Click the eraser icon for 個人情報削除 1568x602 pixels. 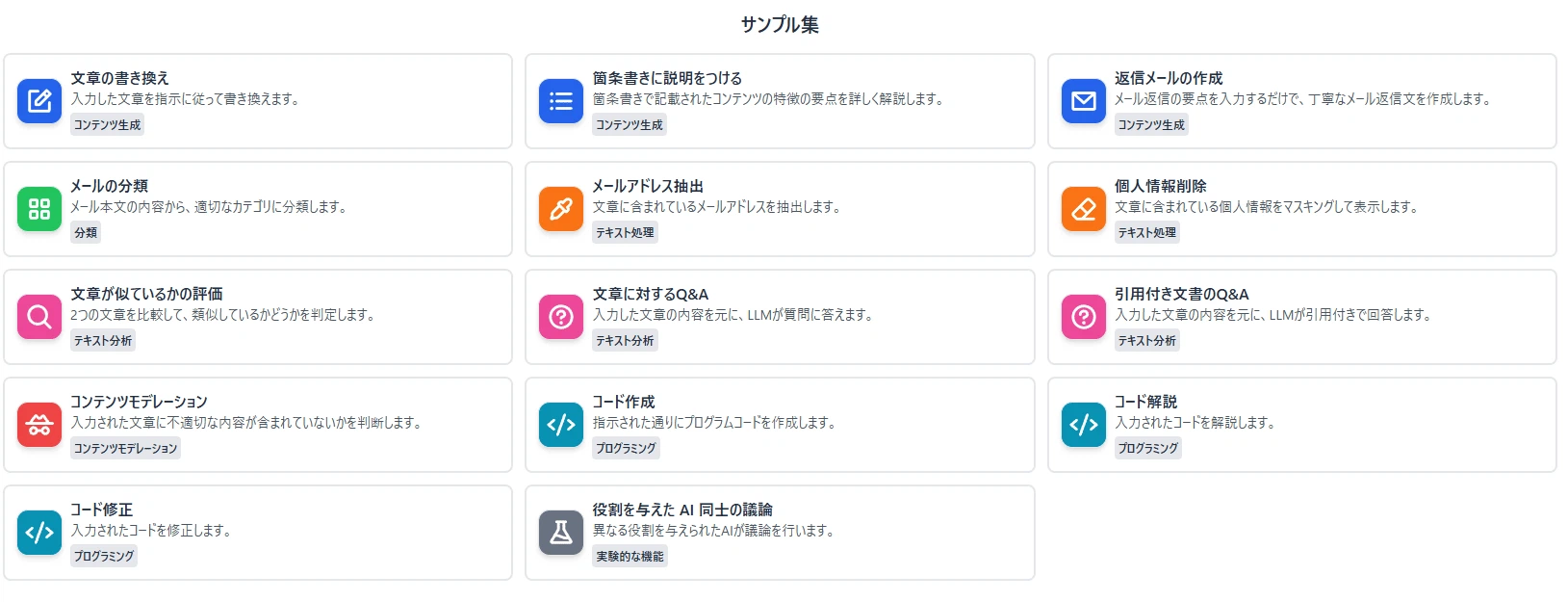click(1082, 208)
